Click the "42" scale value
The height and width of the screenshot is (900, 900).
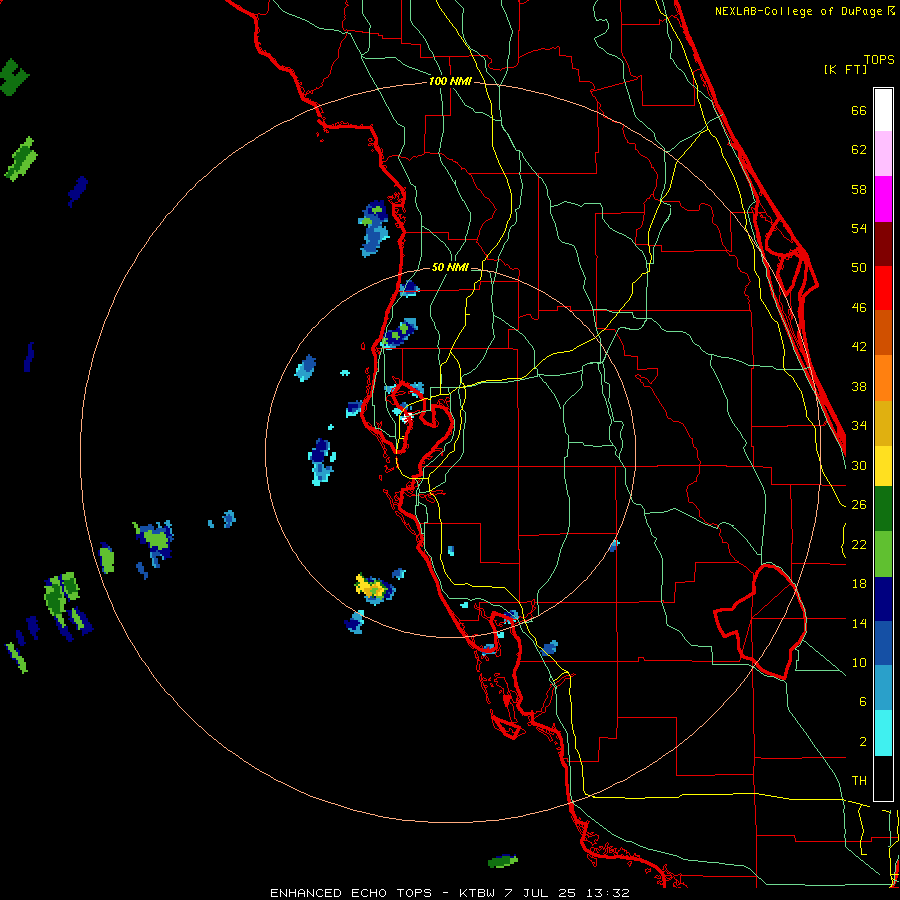[859, 347]
